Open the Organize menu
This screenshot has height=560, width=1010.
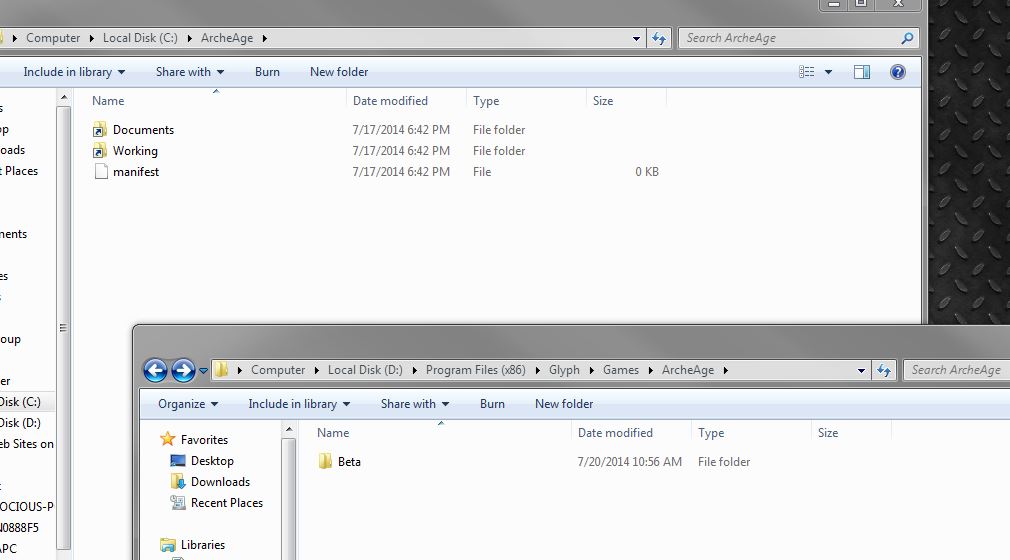187,404
